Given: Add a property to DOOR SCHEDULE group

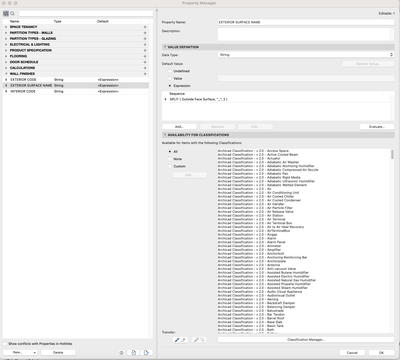Looking at the screenshot, I should pos(145,62).
